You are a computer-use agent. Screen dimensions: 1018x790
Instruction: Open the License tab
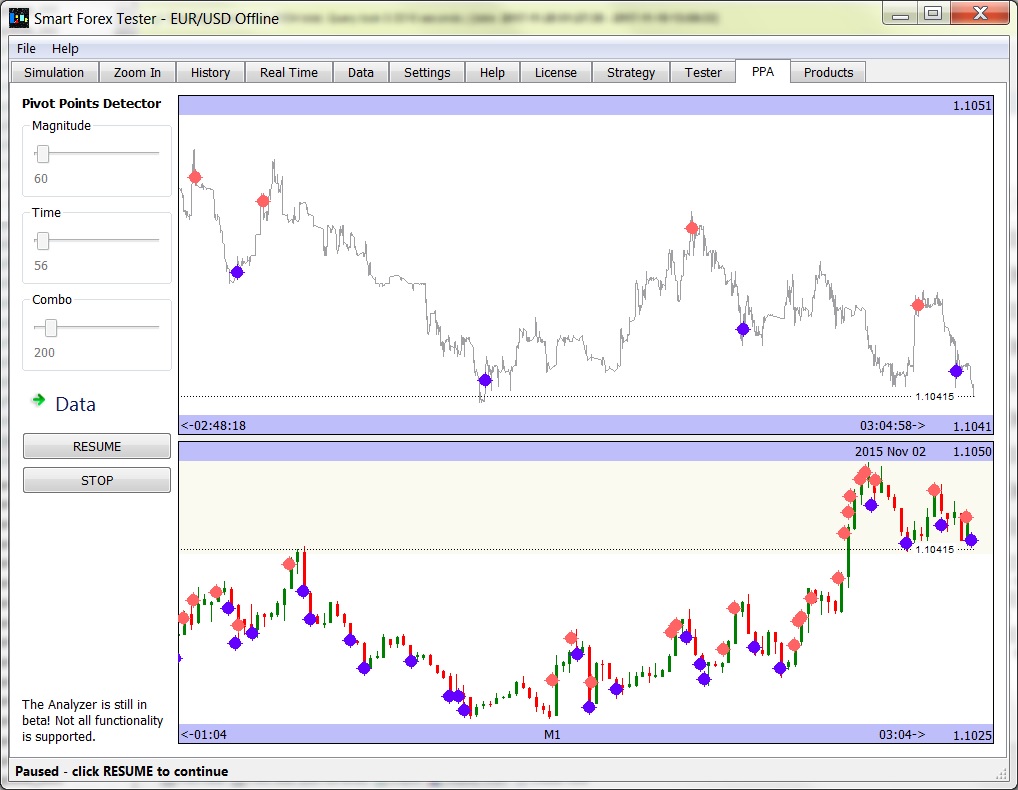(556, 73)
